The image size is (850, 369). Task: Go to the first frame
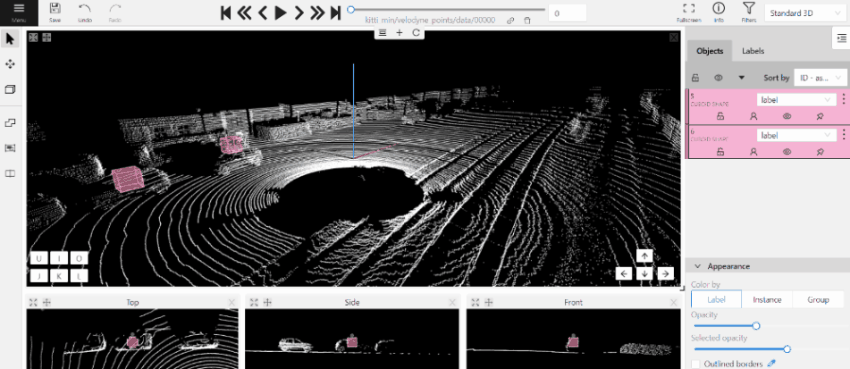[x=227, y=12]
